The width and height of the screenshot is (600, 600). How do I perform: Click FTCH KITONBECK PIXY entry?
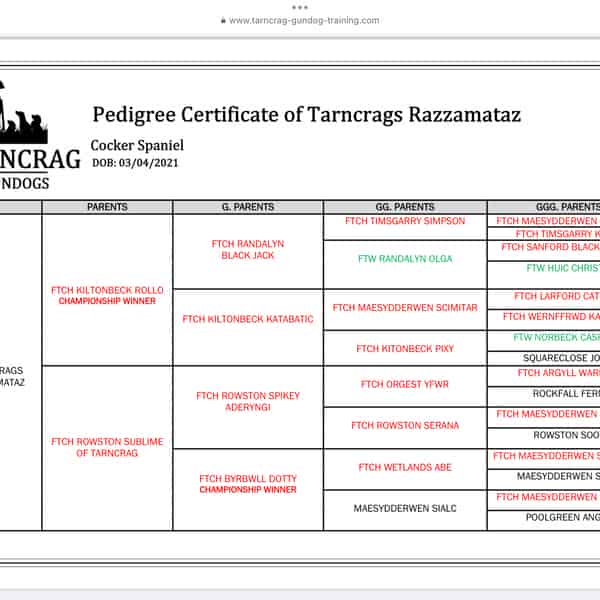[405, 349]
